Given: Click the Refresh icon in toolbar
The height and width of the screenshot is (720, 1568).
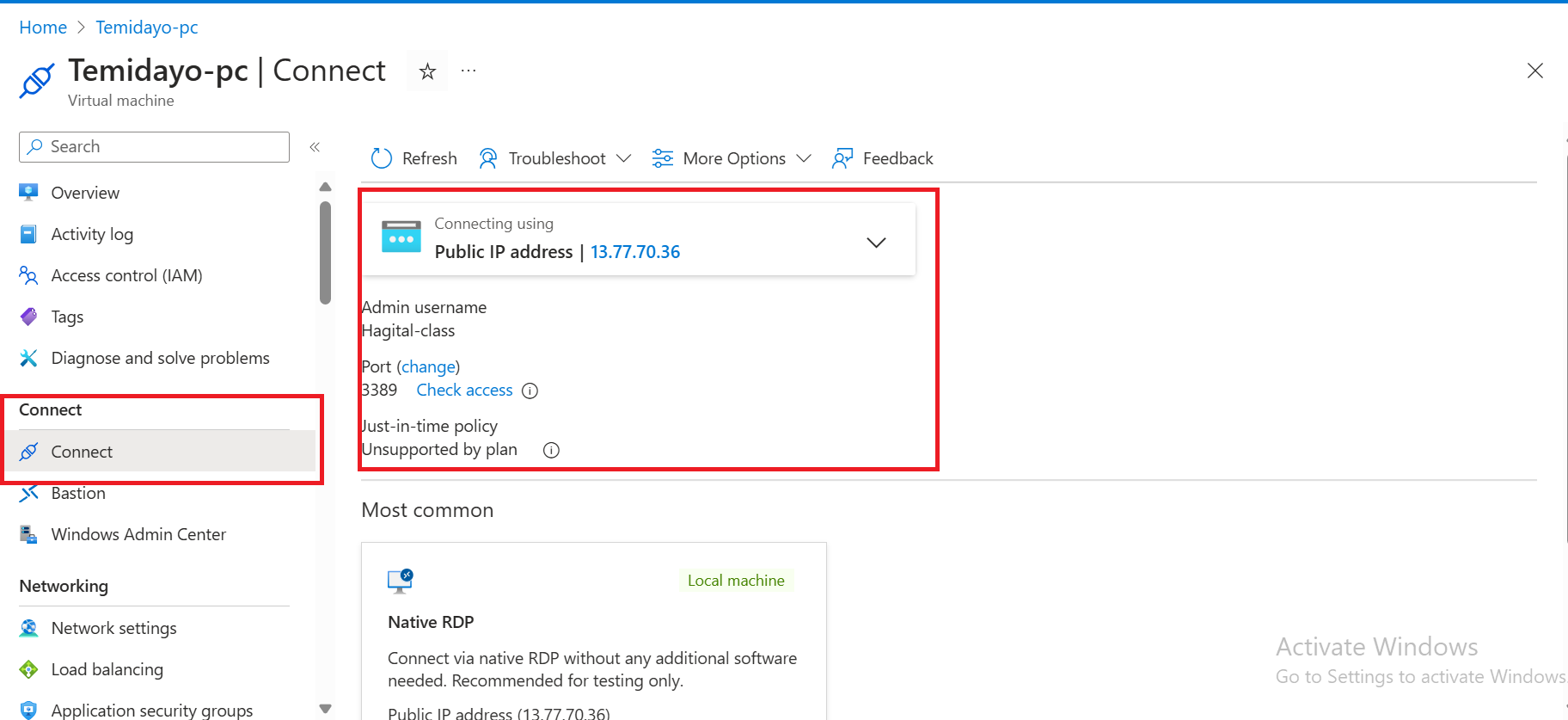Looking at the screenshot, I should (381, 158).
